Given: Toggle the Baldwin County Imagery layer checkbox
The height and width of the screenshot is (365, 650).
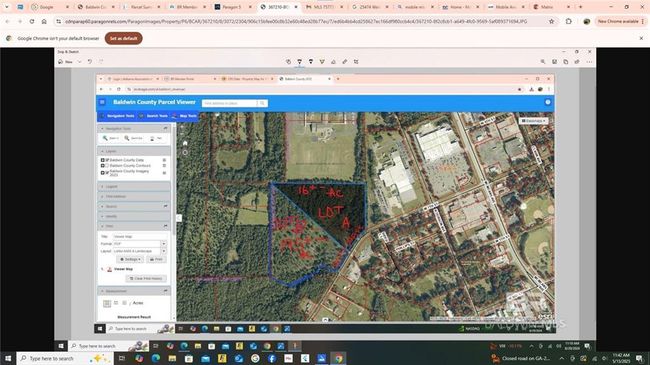Looking at the screenshot, I should pyautogui.click(x=107, y=172).
